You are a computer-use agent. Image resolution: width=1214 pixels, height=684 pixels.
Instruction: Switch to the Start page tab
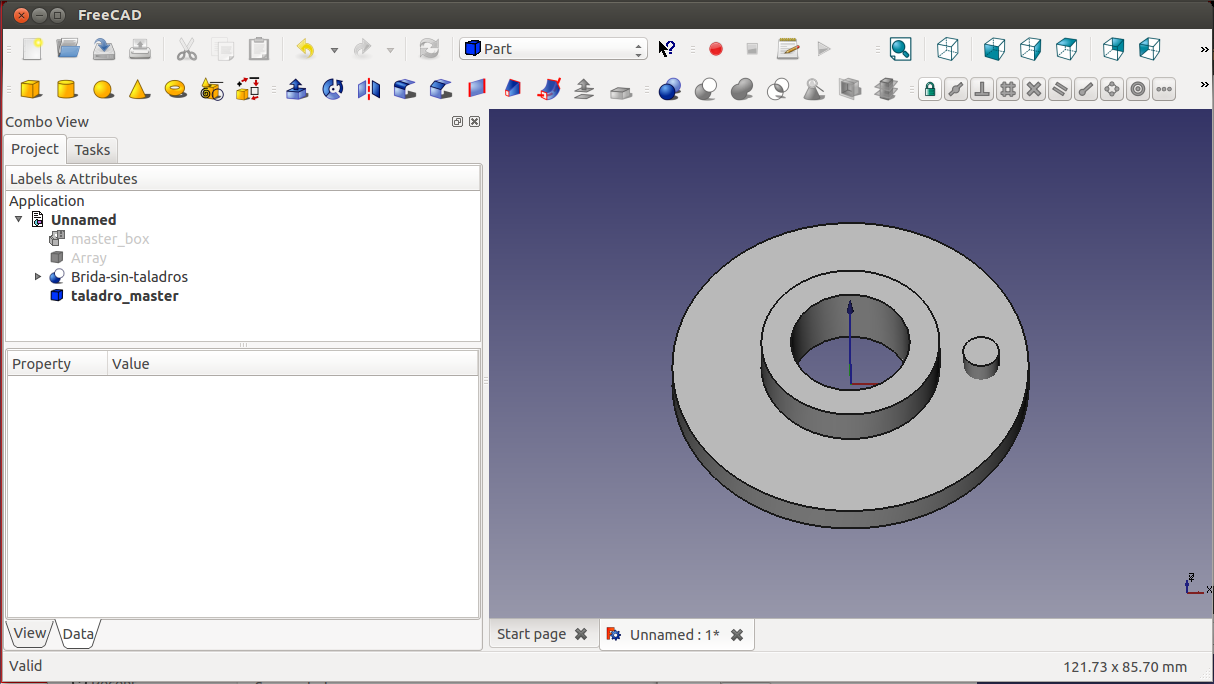tap(531, 634)
